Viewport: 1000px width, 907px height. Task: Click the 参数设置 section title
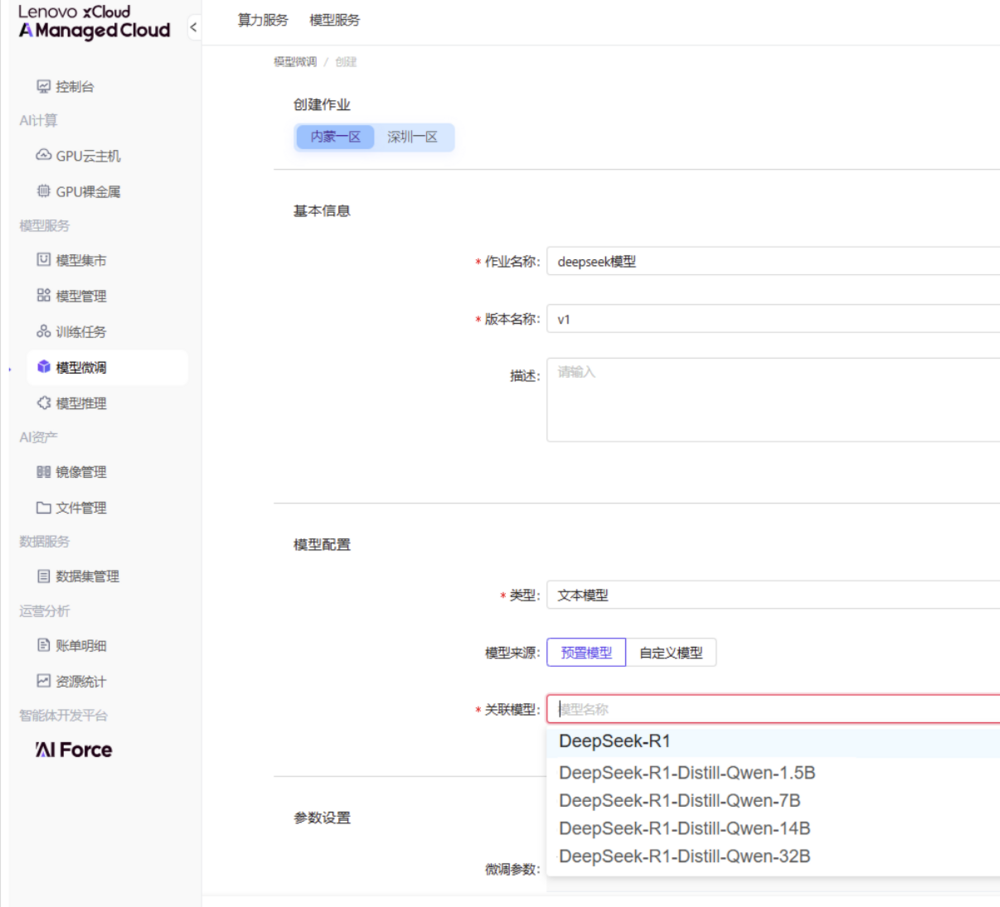pyautogui.click(x=322, y=818)
